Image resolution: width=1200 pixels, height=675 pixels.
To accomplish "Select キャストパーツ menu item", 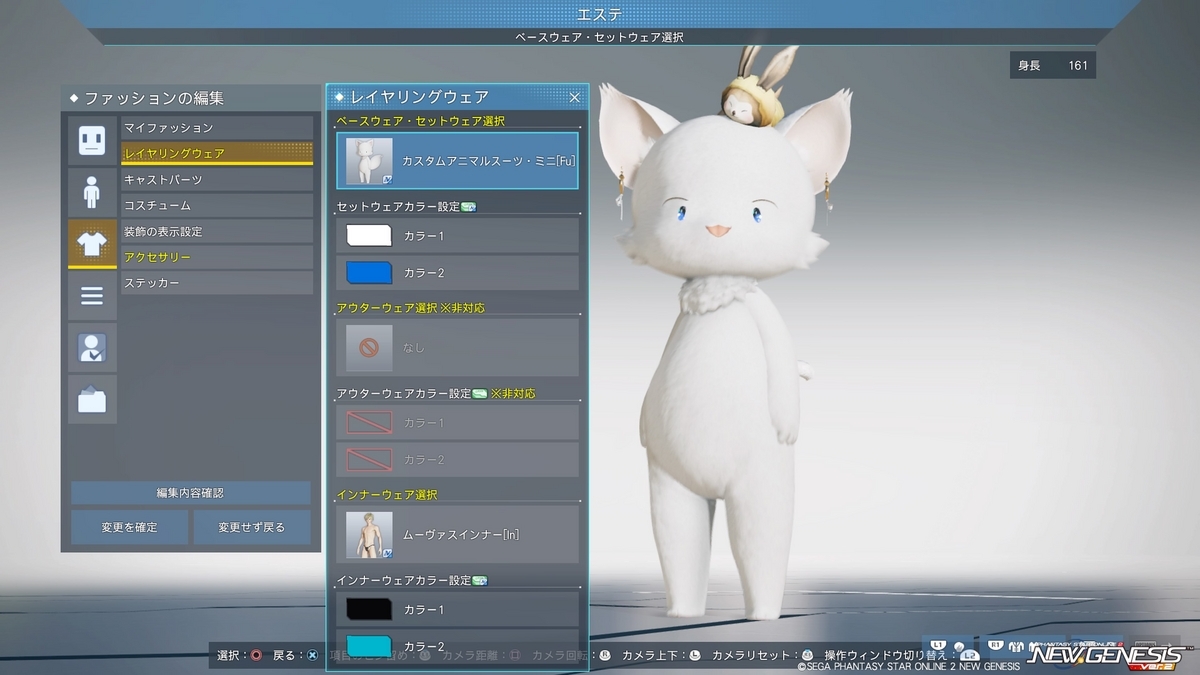I will point(217,179).
